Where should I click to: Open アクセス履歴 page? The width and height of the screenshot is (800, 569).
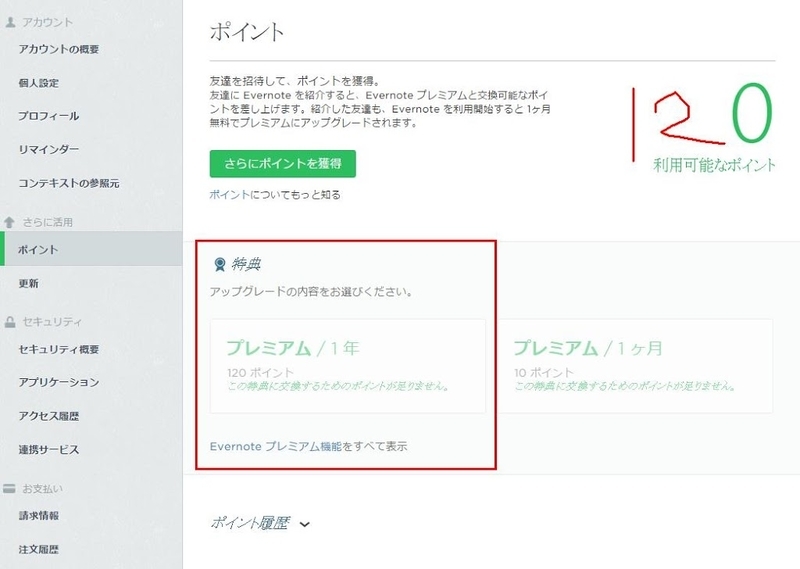(x=48, y=416)
